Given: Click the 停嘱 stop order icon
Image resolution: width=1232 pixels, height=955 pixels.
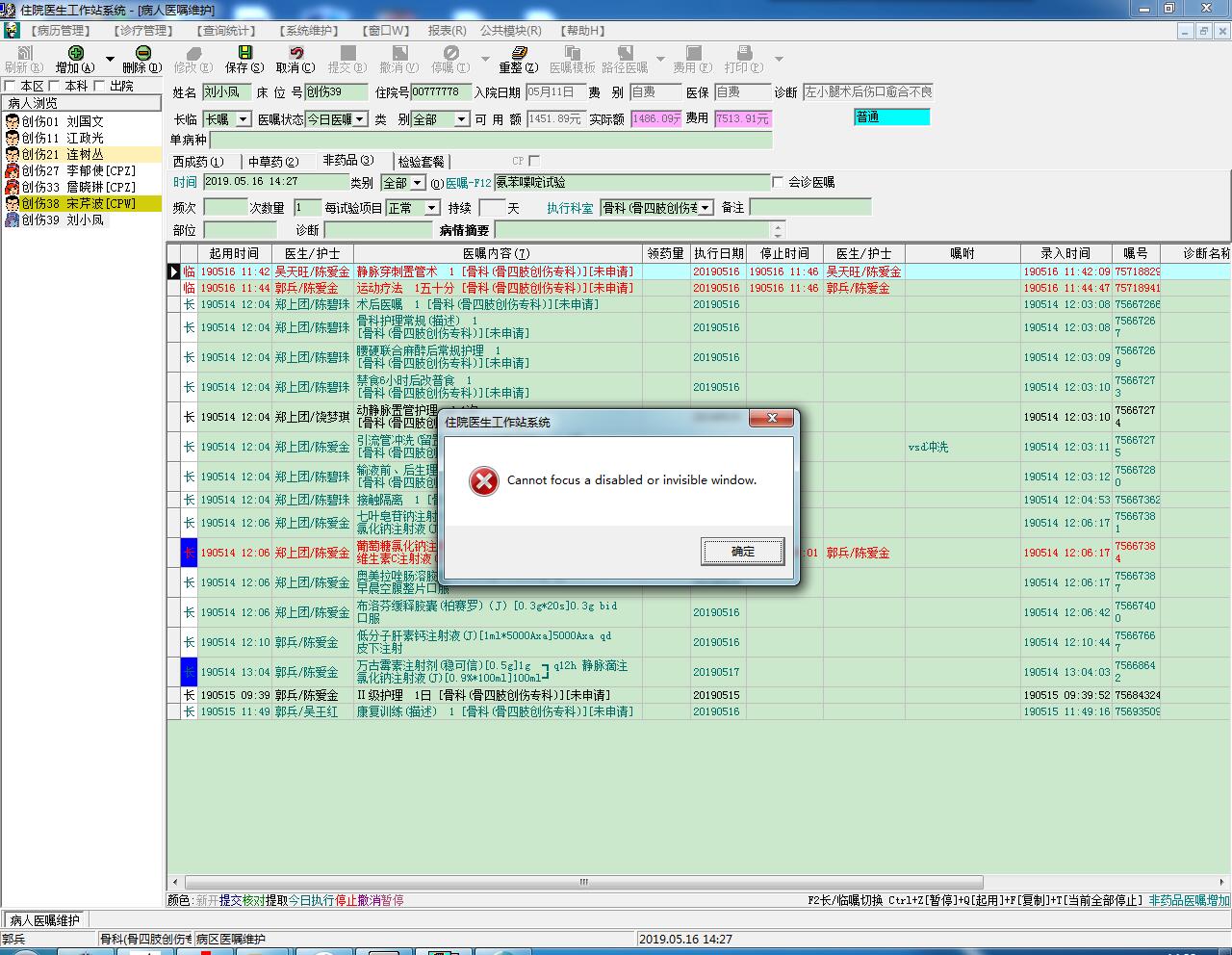Looking at the screenshot, I should click(x=450, y=52).
